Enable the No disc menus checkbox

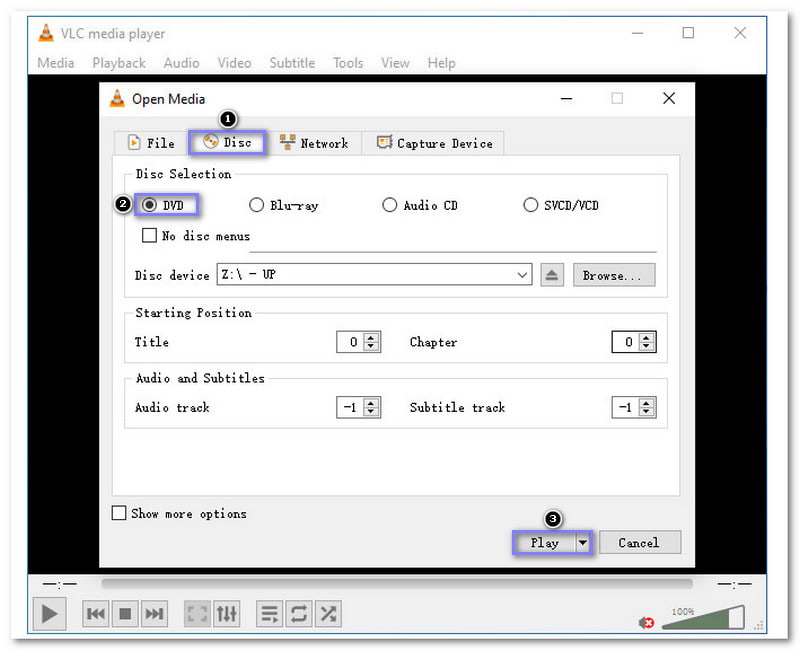149,235
